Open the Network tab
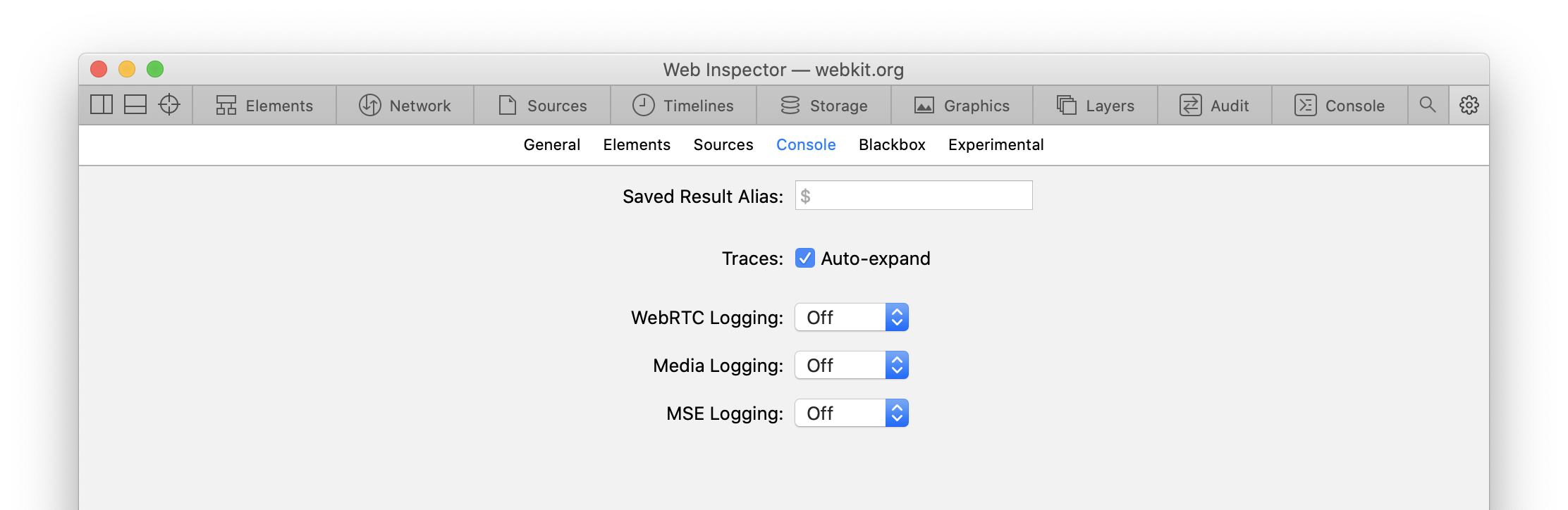This screenshot has height=510, width=1568. [405, 106]
